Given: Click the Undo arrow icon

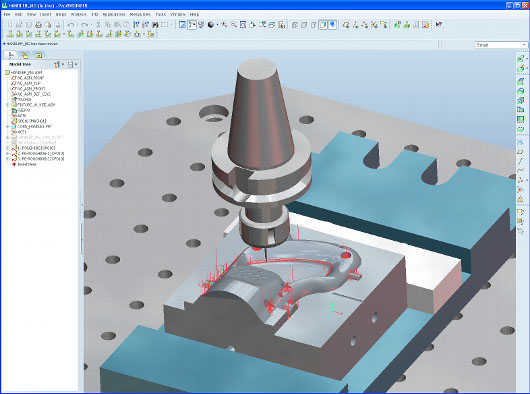Looking at the screenshot, I should pos(71,25).
